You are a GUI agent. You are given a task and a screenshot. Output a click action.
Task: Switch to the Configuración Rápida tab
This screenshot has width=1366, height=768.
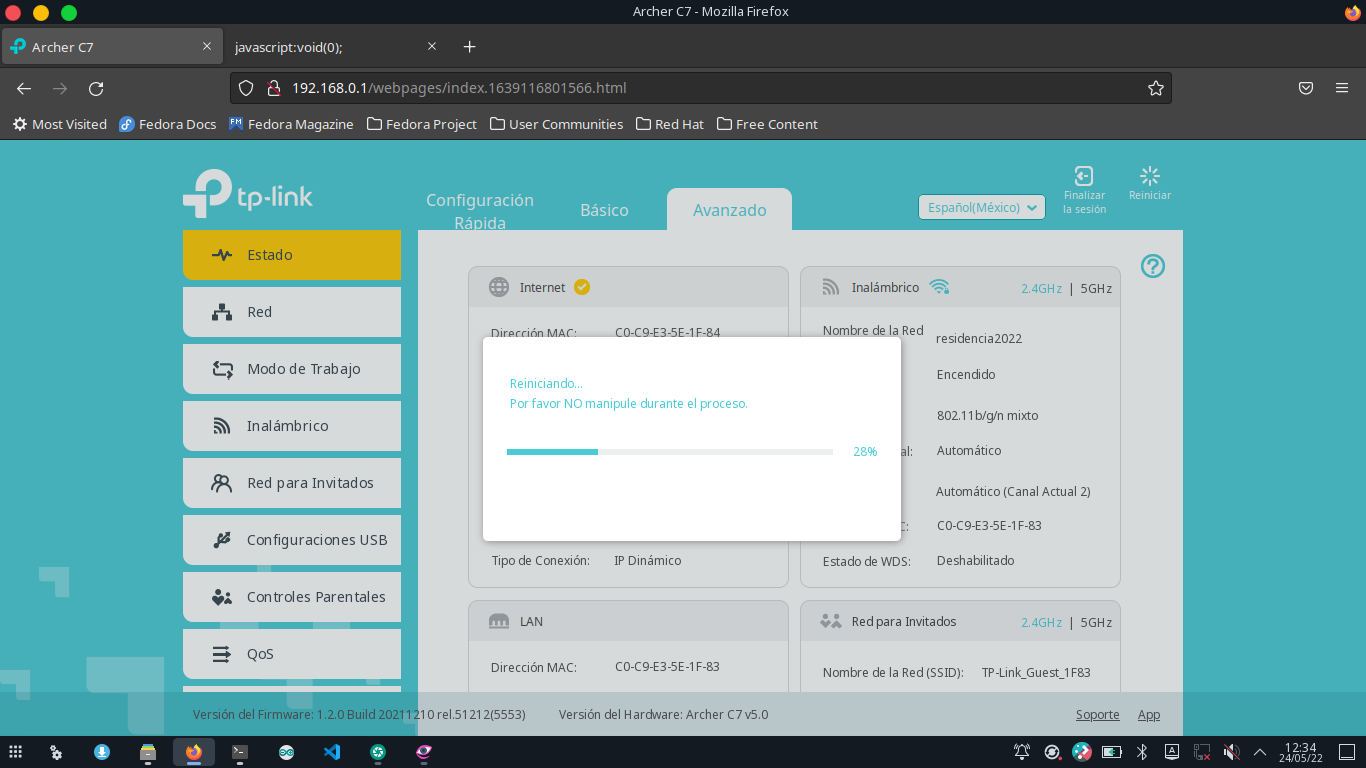point(480,211)
